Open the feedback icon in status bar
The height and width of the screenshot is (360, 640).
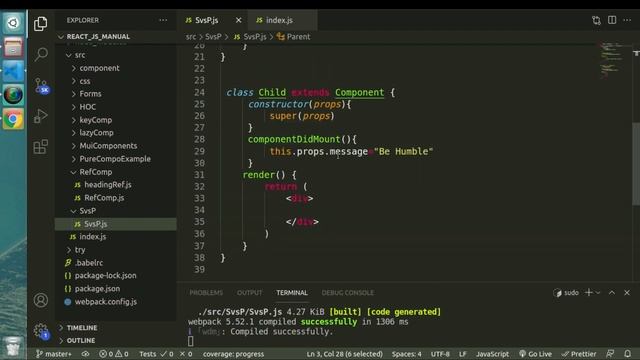coord(610,354)
